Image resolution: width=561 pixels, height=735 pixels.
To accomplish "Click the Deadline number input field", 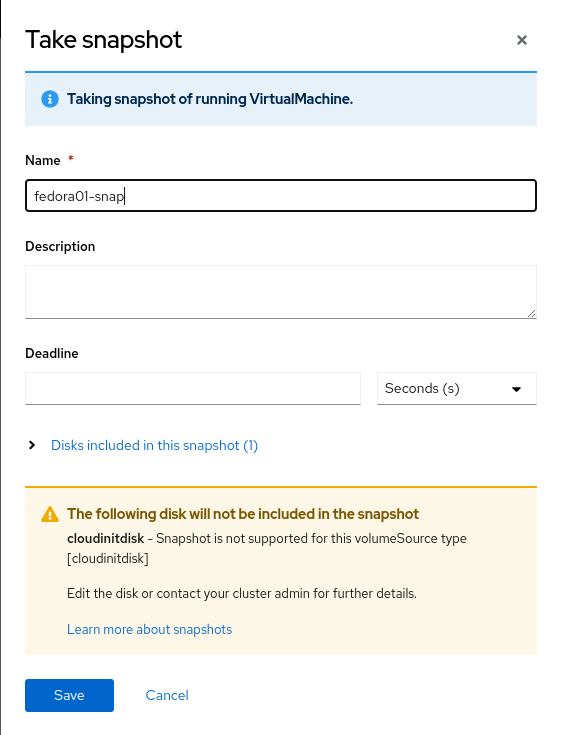I will (x=193, y=389).
